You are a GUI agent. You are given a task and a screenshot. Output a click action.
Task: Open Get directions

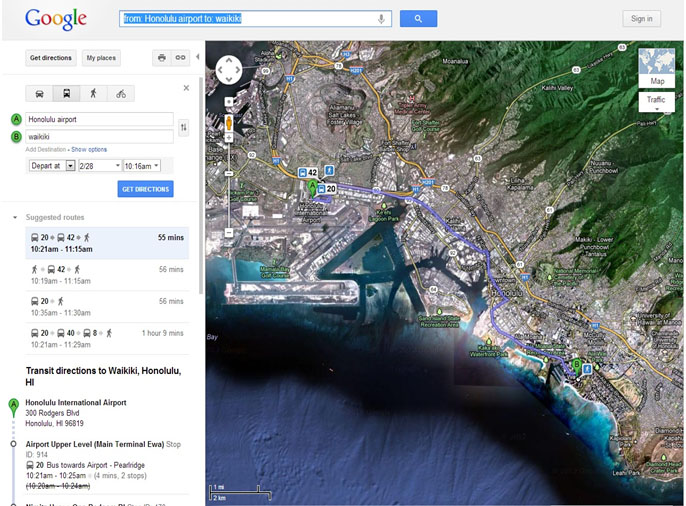pos(51,58)
